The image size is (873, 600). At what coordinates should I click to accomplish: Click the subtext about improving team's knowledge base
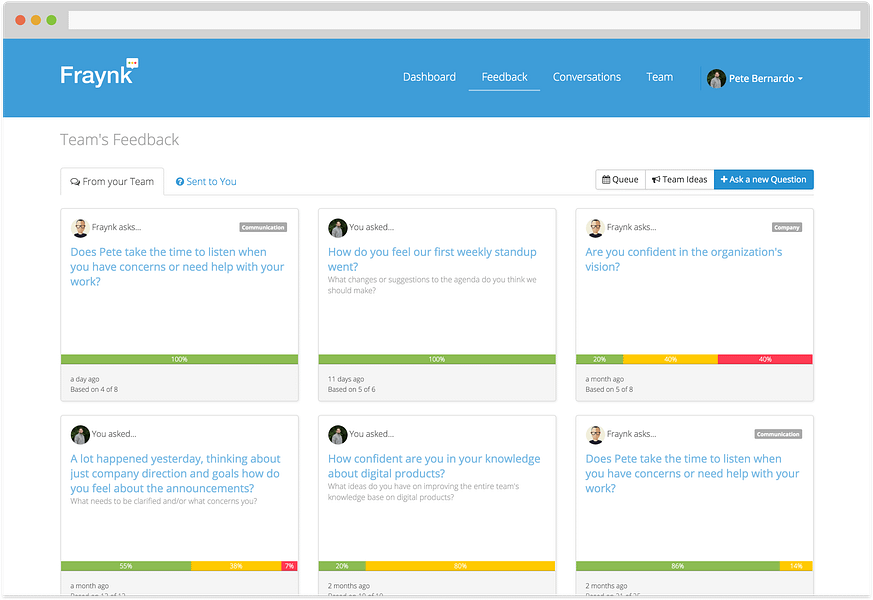pos(424,491)
